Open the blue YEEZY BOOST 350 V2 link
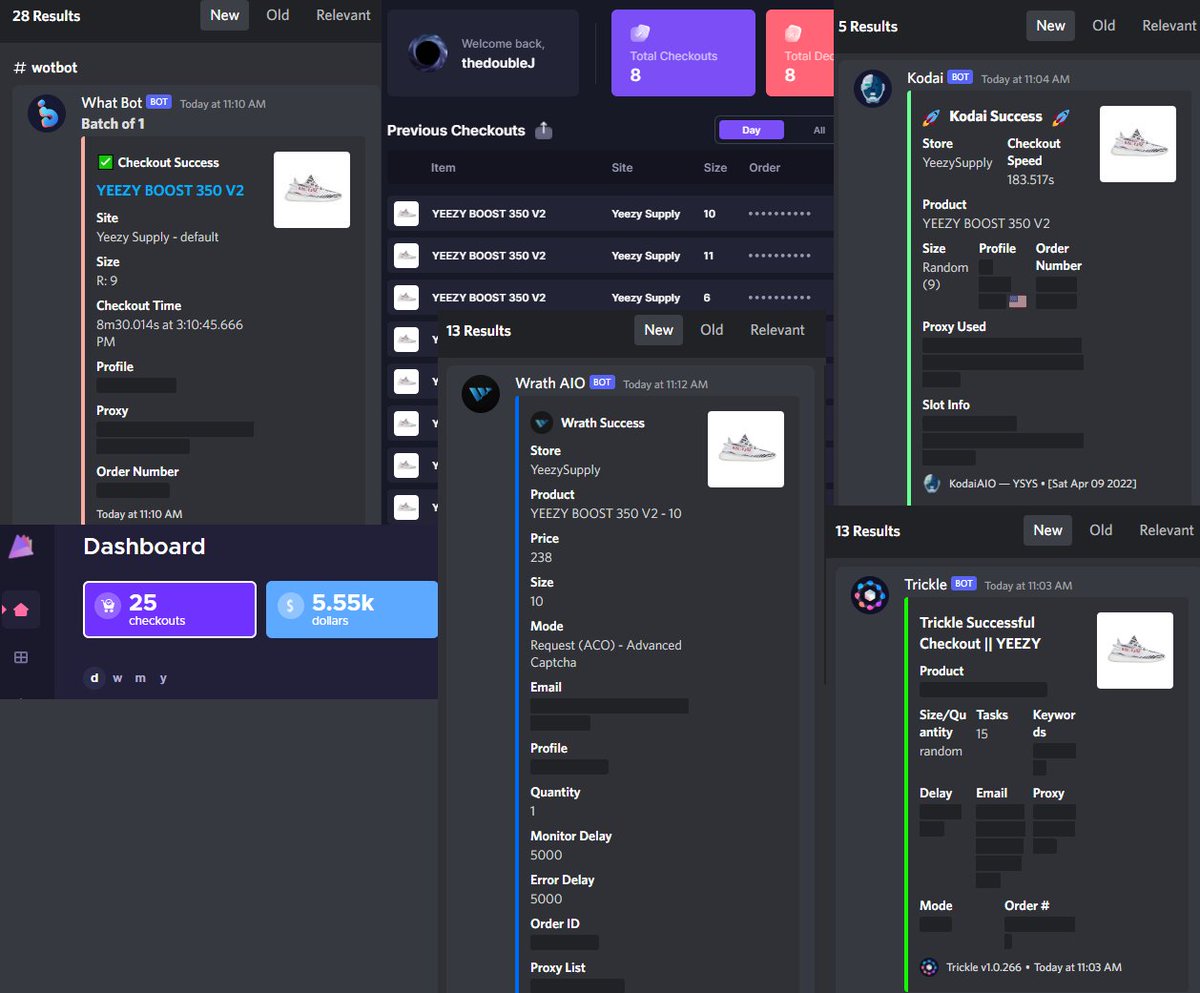Screen dimensions: 1200x993 click(170, 190)
